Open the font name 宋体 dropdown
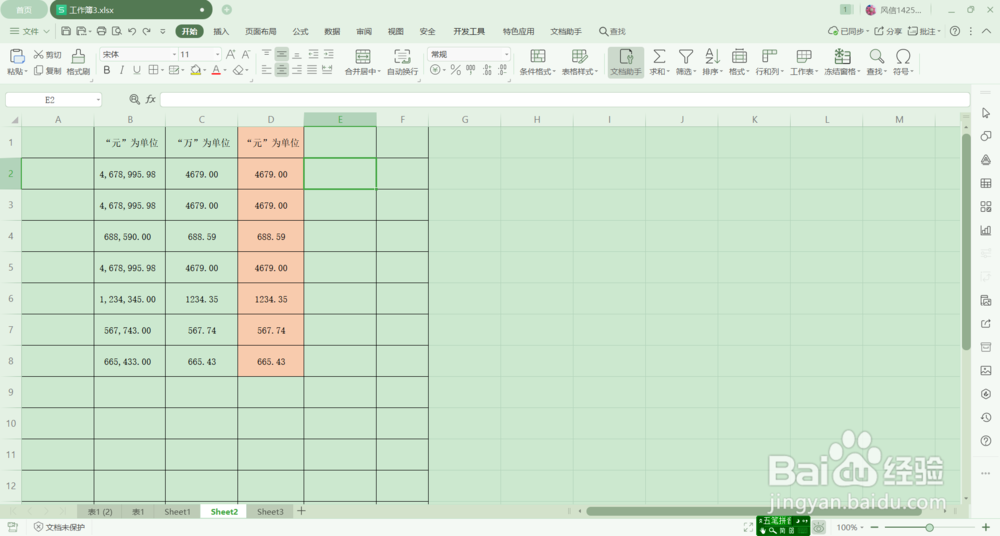This screenshot has height=536, width=1000. 174,54
